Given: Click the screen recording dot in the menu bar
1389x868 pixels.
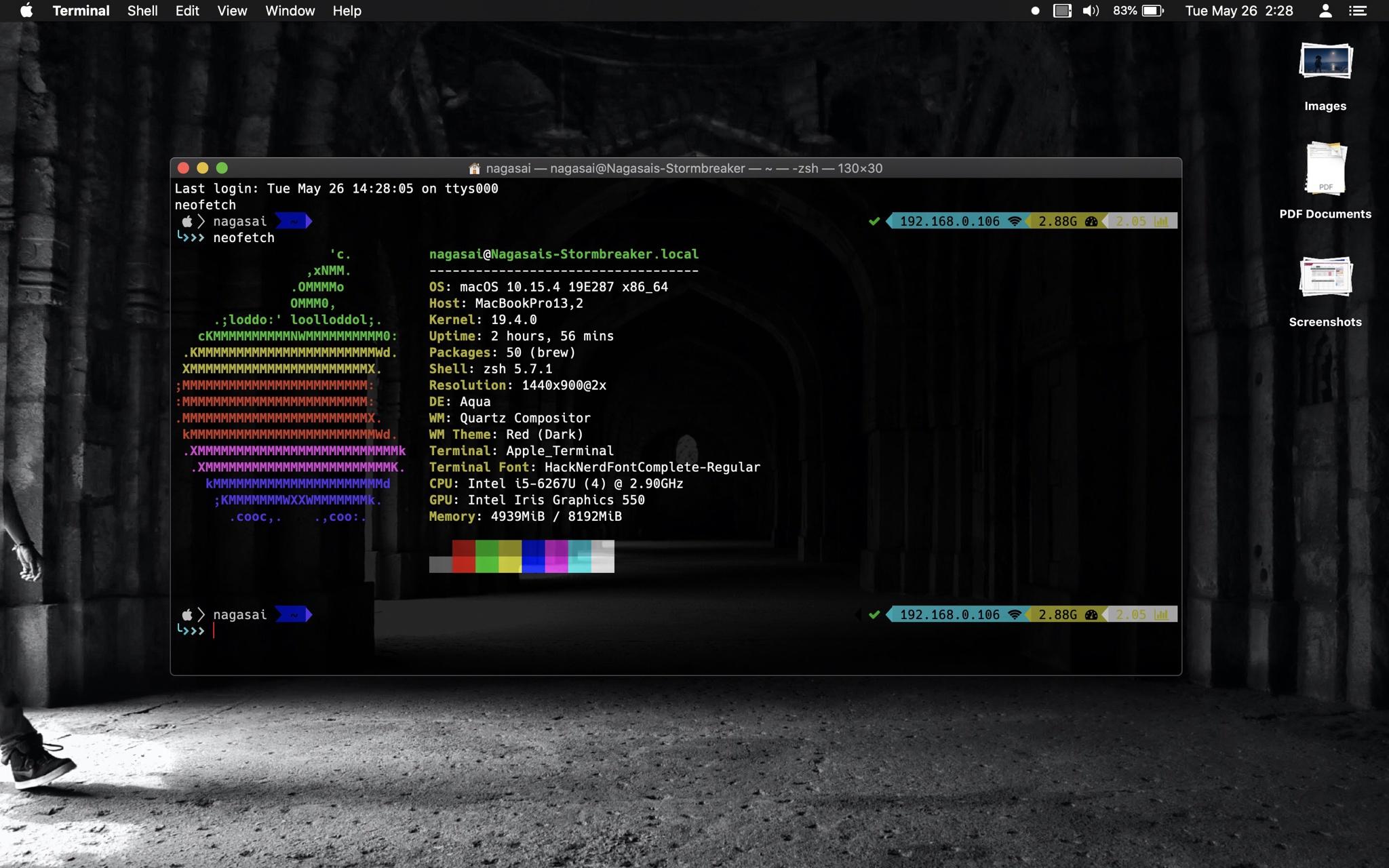Looking at the screenshot, I should click(x=1035, y=11).
